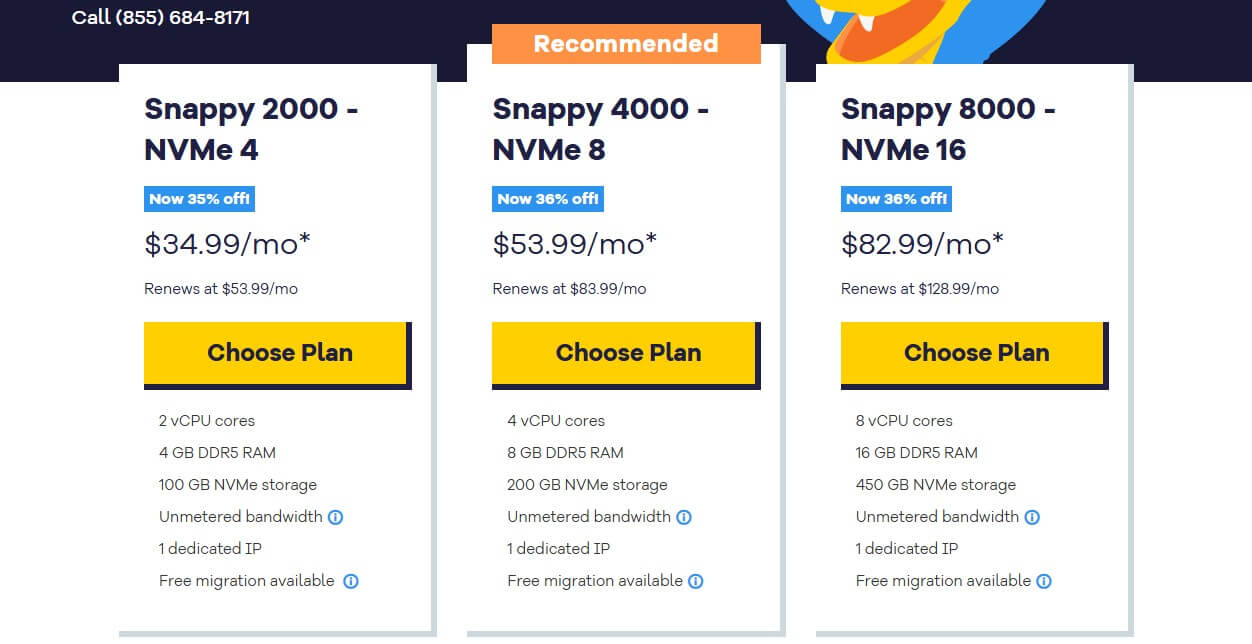Open the free migration tooltip for Snappy 8000
The image size is (1252, 644).
[1044, 581]
